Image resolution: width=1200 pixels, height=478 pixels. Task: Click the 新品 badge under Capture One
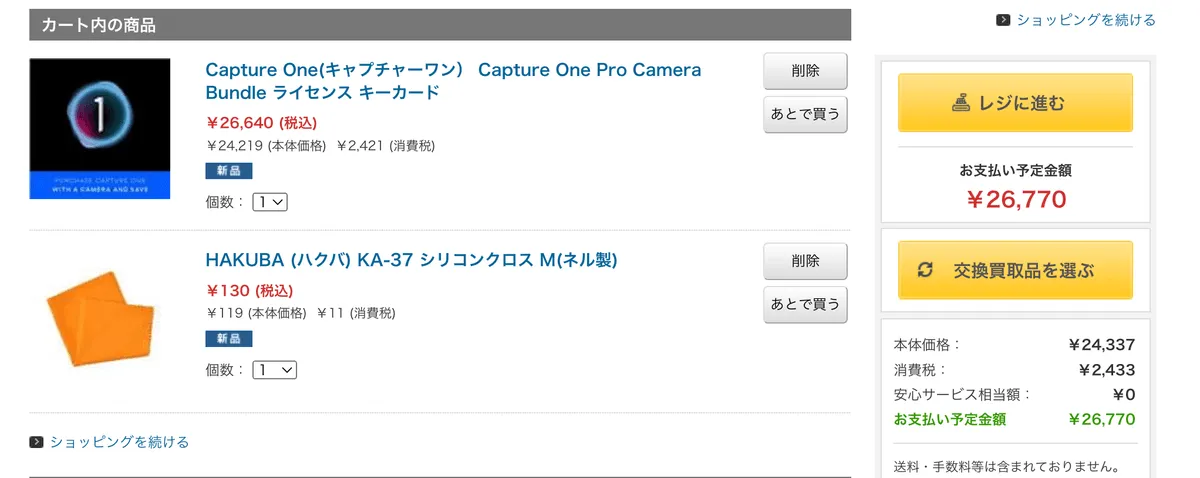point(229,171)
